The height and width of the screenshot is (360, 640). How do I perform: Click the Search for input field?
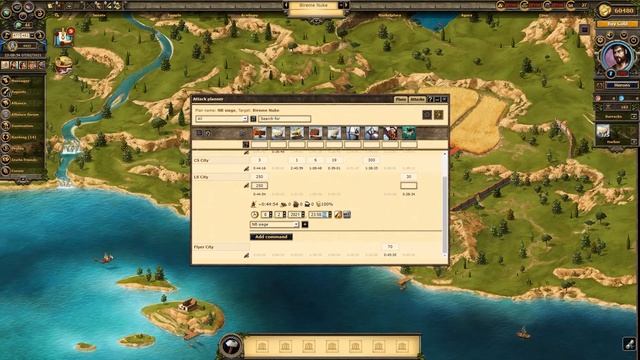pyautogui.click(x=284, y=119)
